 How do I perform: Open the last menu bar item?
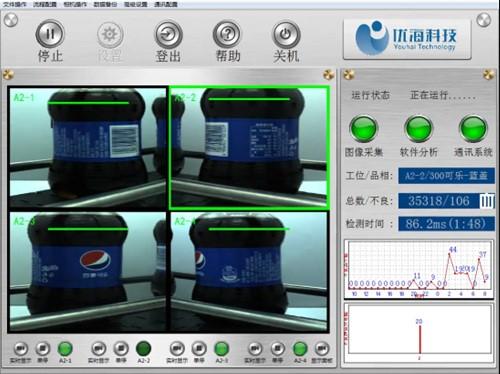166,4
